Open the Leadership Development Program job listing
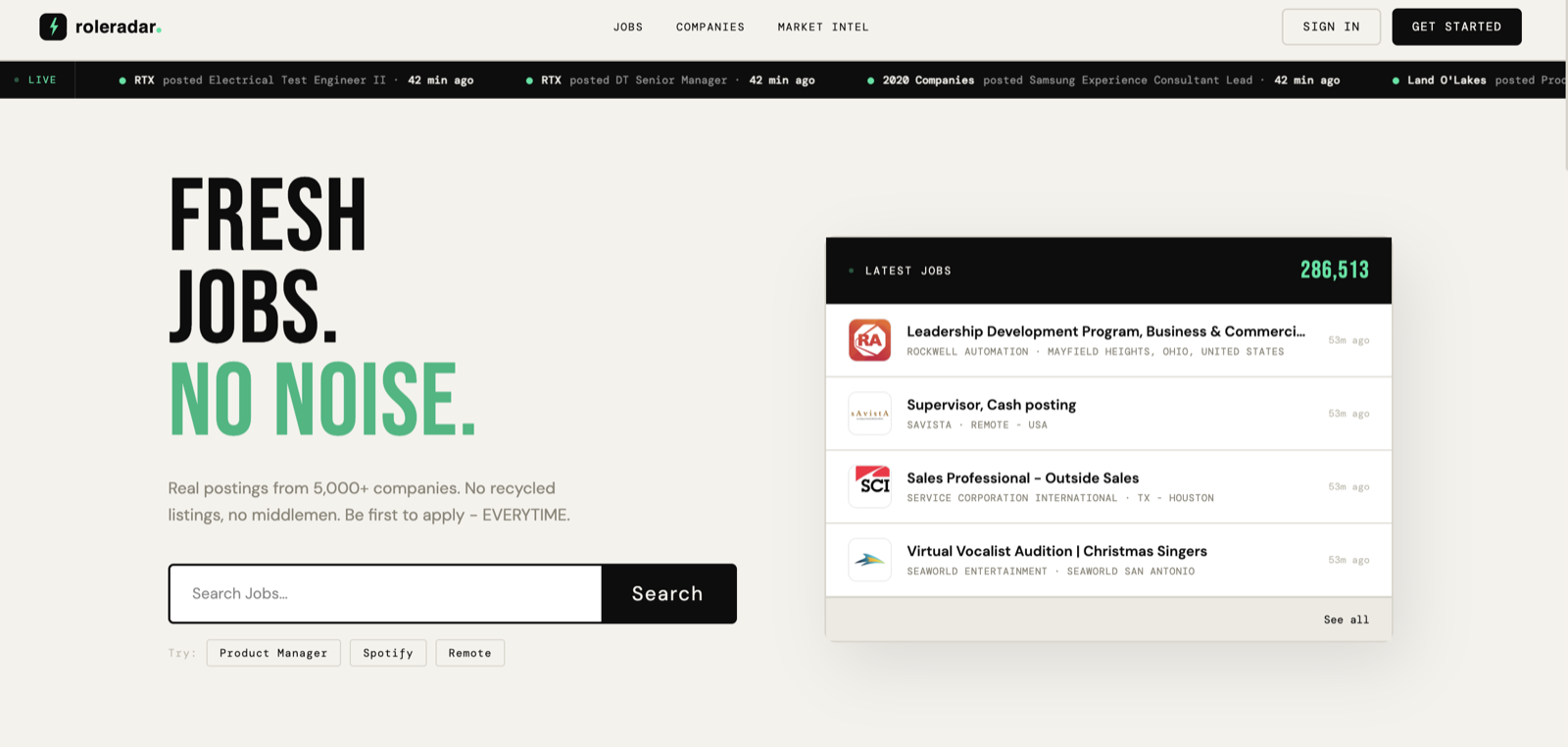The height and width of the screenshot is (747, 1568). pyautogui.click(x=1108, y=340)
